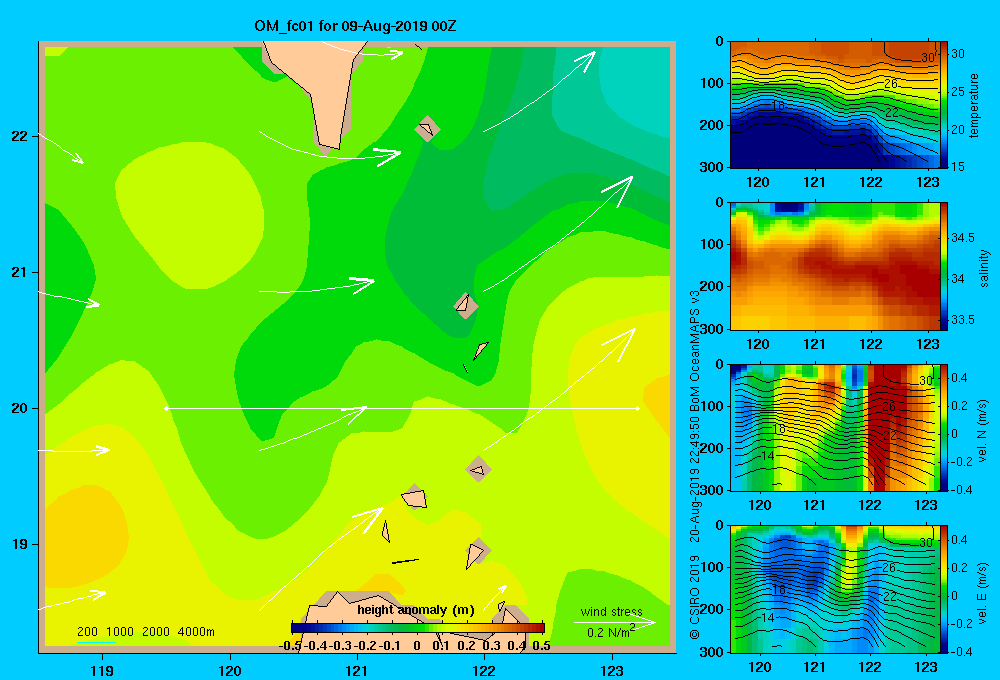Click the 15 tick on temperature scale
The height and width of the screenshot is (680, 1000).
pos(958,166)
